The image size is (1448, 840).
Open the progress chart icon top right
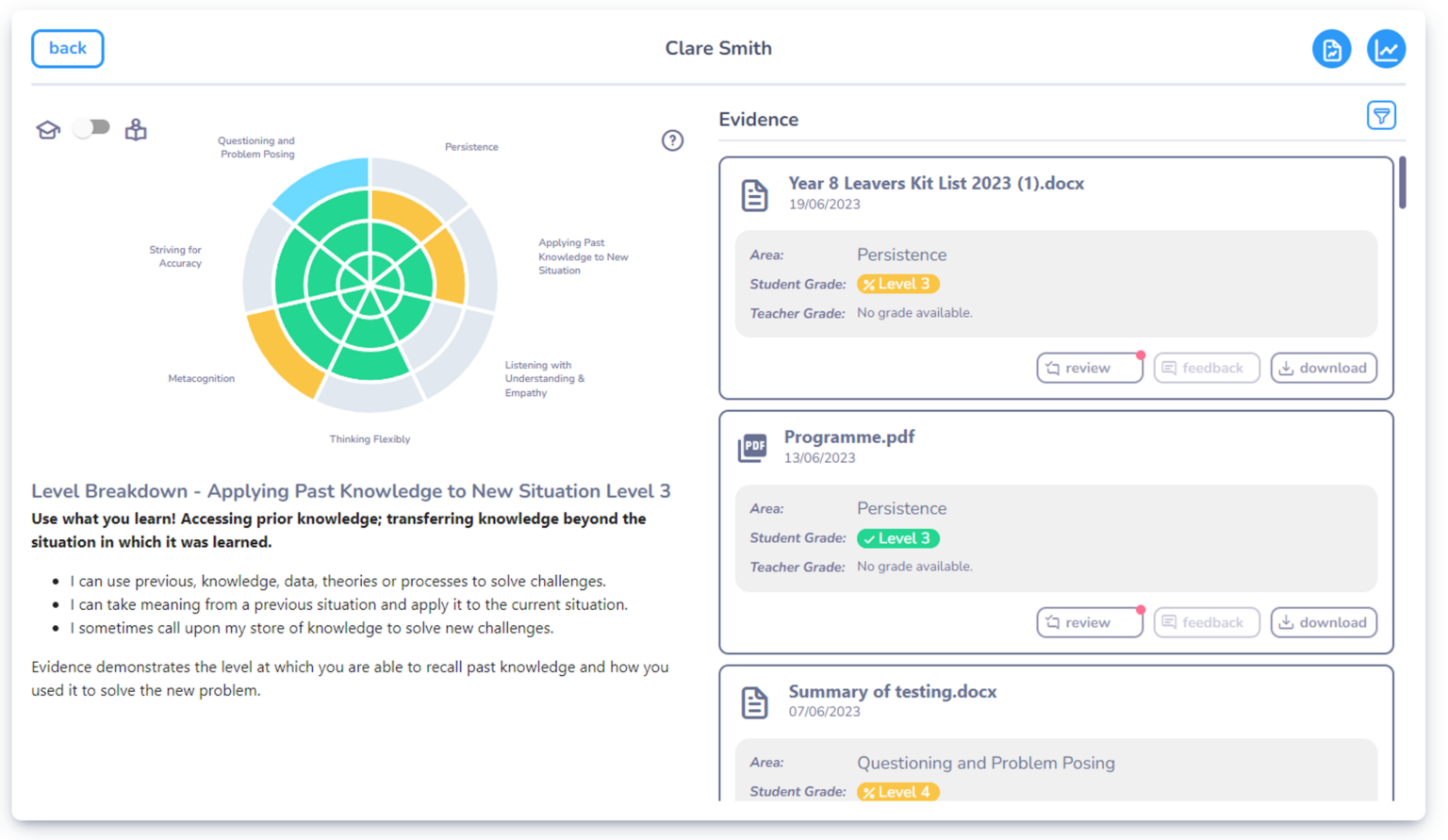coord(1386,49)
